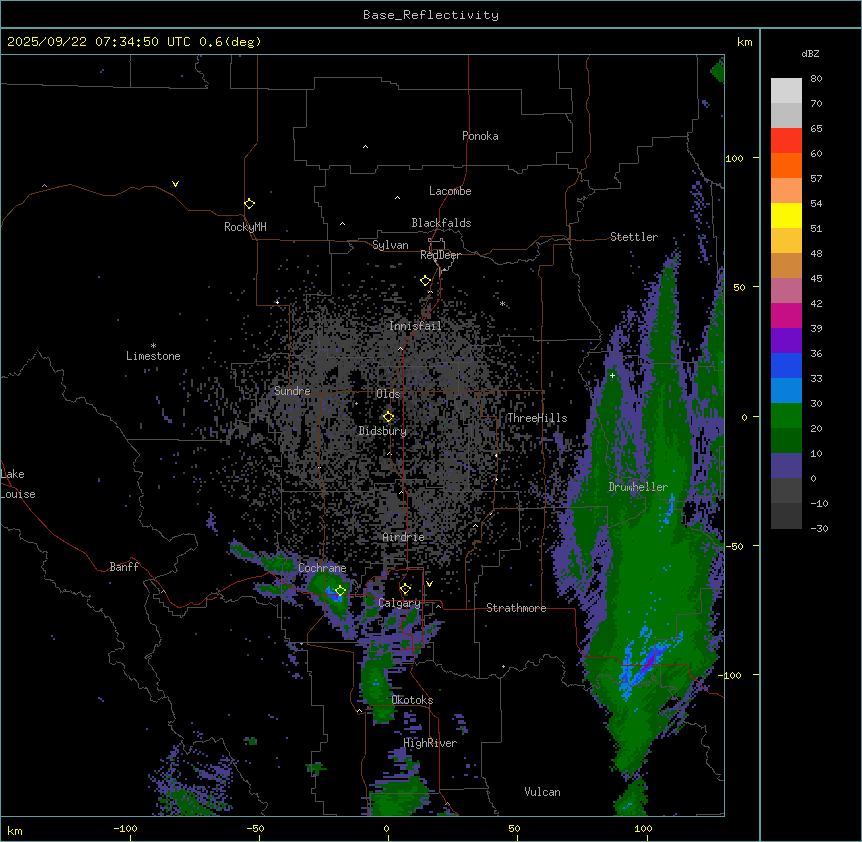
Task: Select the bright green swatch in dBZ legend
Action: 786,415
